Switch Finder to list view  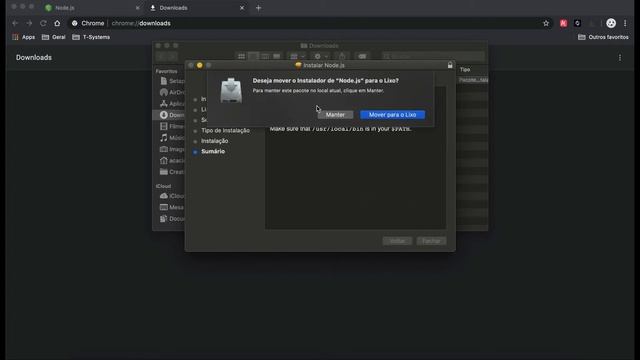pos(253,56)
